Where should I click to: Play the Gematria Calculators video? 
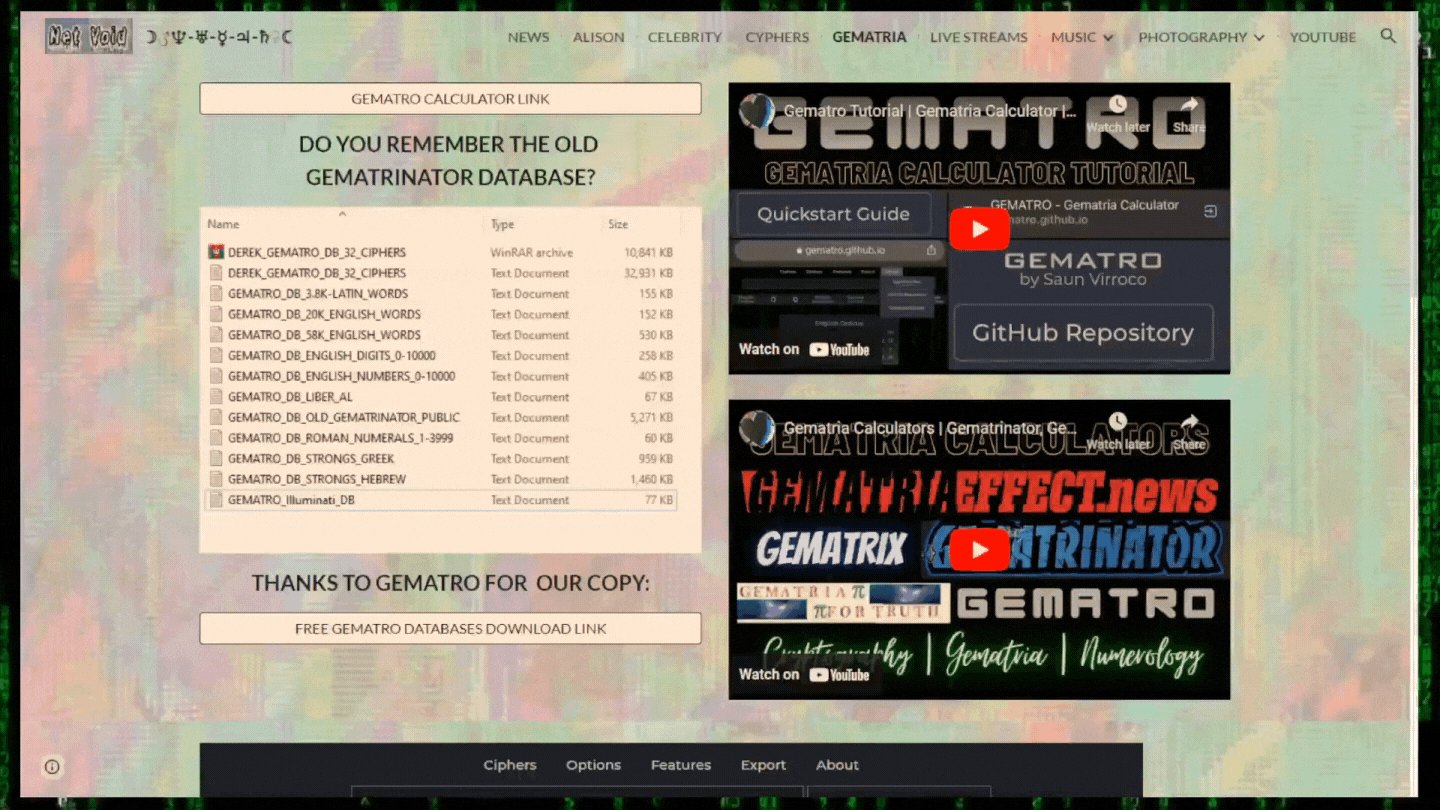(x=979, y=550)
